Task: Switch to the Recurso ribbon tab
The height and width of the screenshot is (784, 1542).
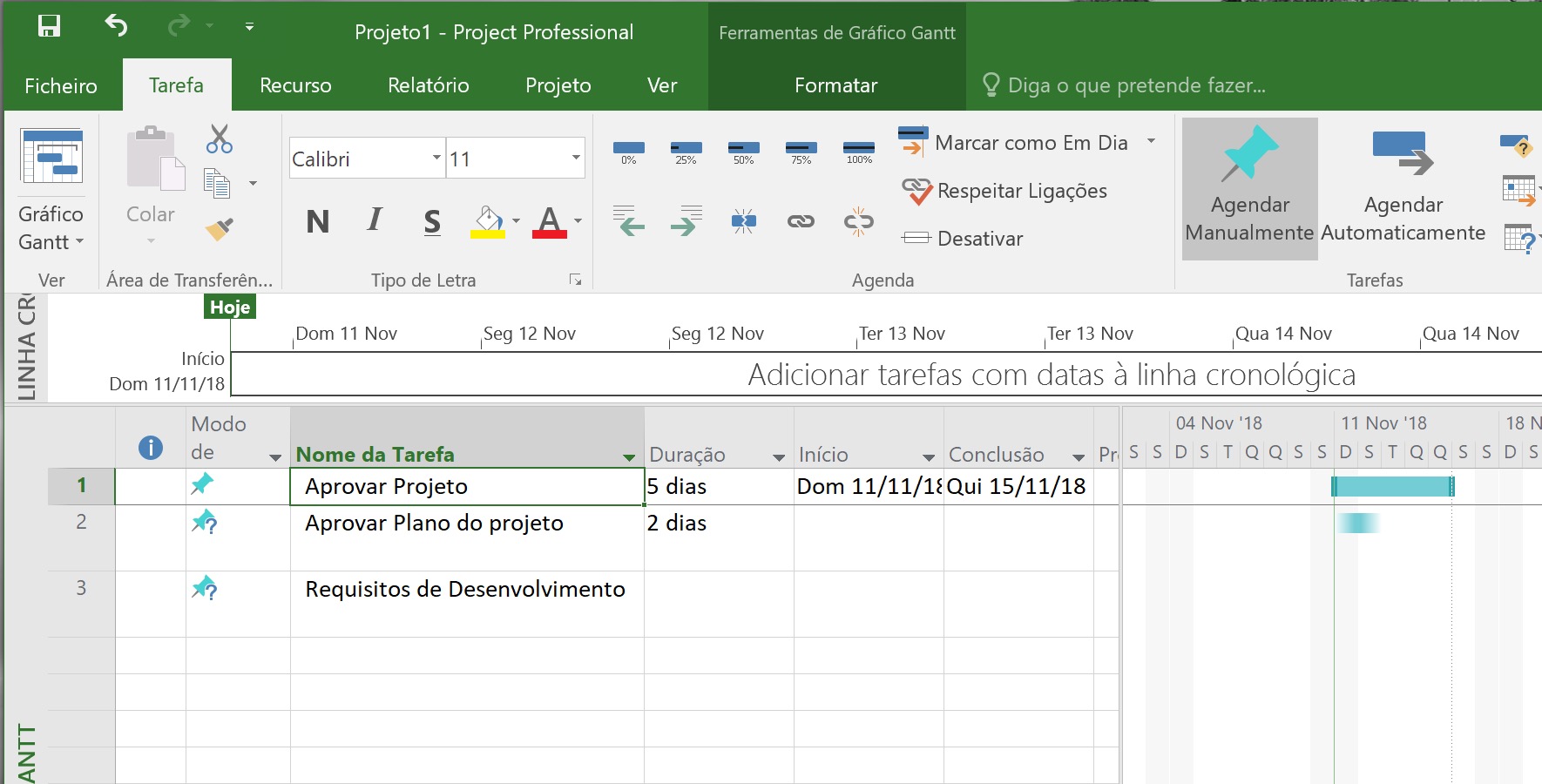Action: pyautogui.click(x=294, y=84)
